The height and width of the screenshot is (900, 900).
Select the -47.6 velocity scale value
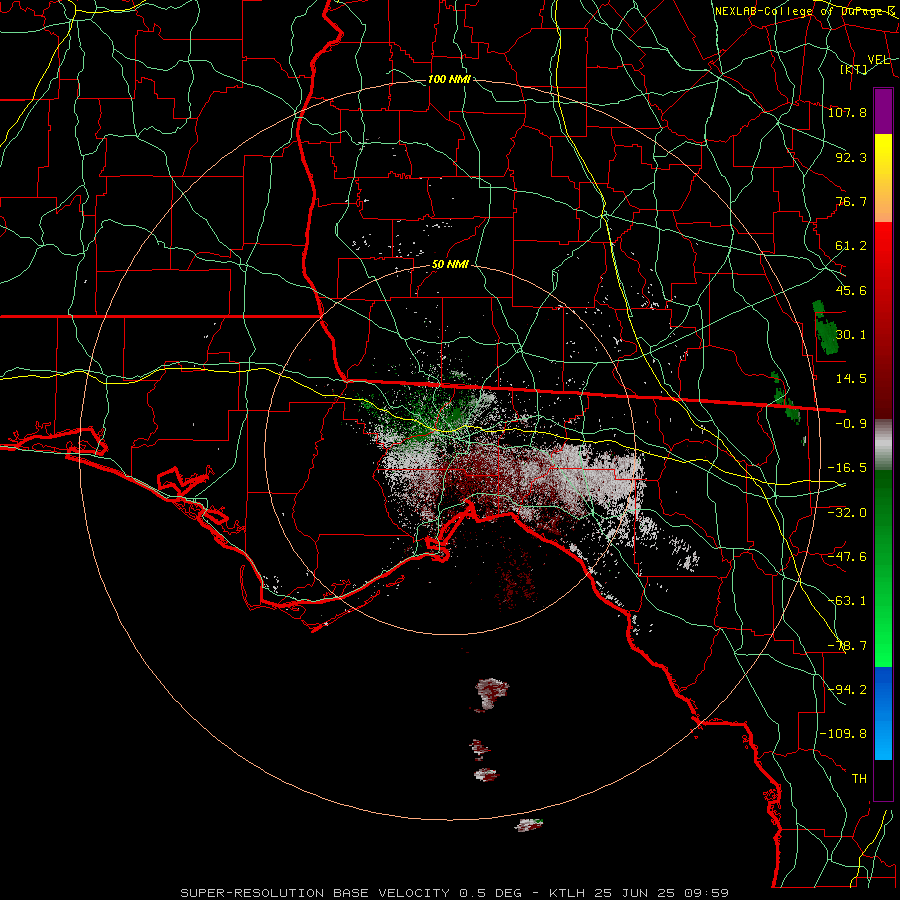click(x=847, y=556)
